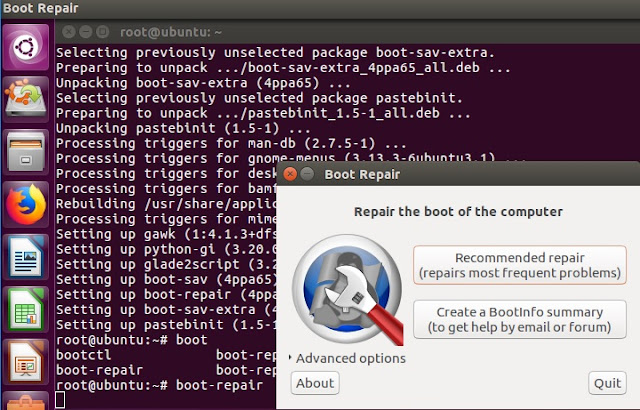Launch the Install Ubuntu dock icon

point(26,99)
